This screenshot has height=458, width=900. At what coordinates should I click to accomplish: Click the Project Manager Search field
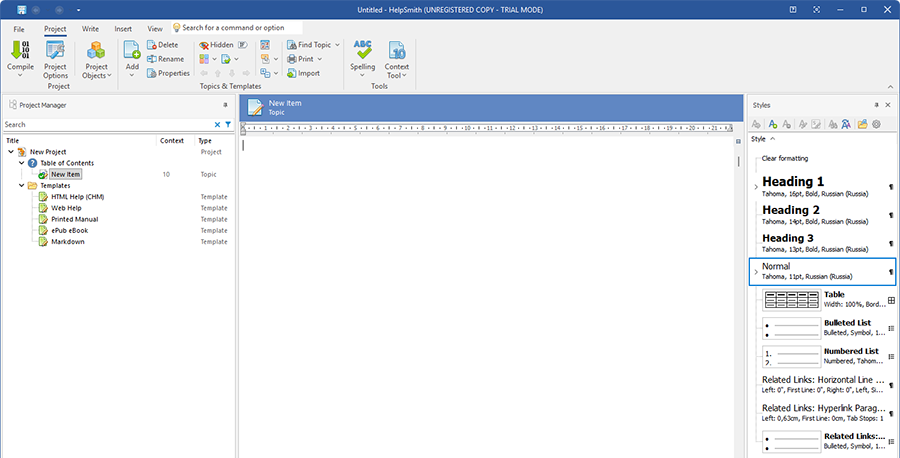click(108, 125)
